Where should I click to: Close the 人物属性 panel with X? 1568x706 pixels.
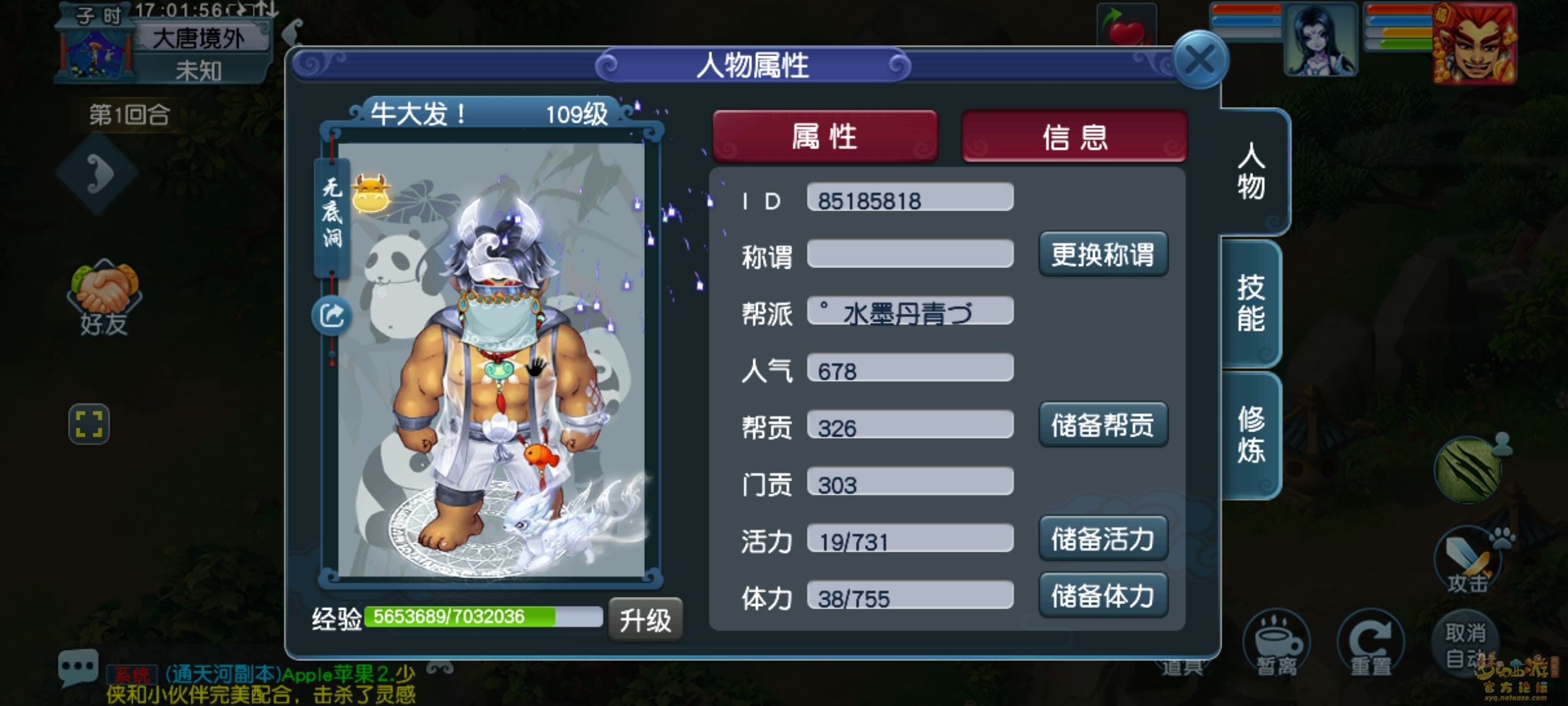coord(1200,60)
